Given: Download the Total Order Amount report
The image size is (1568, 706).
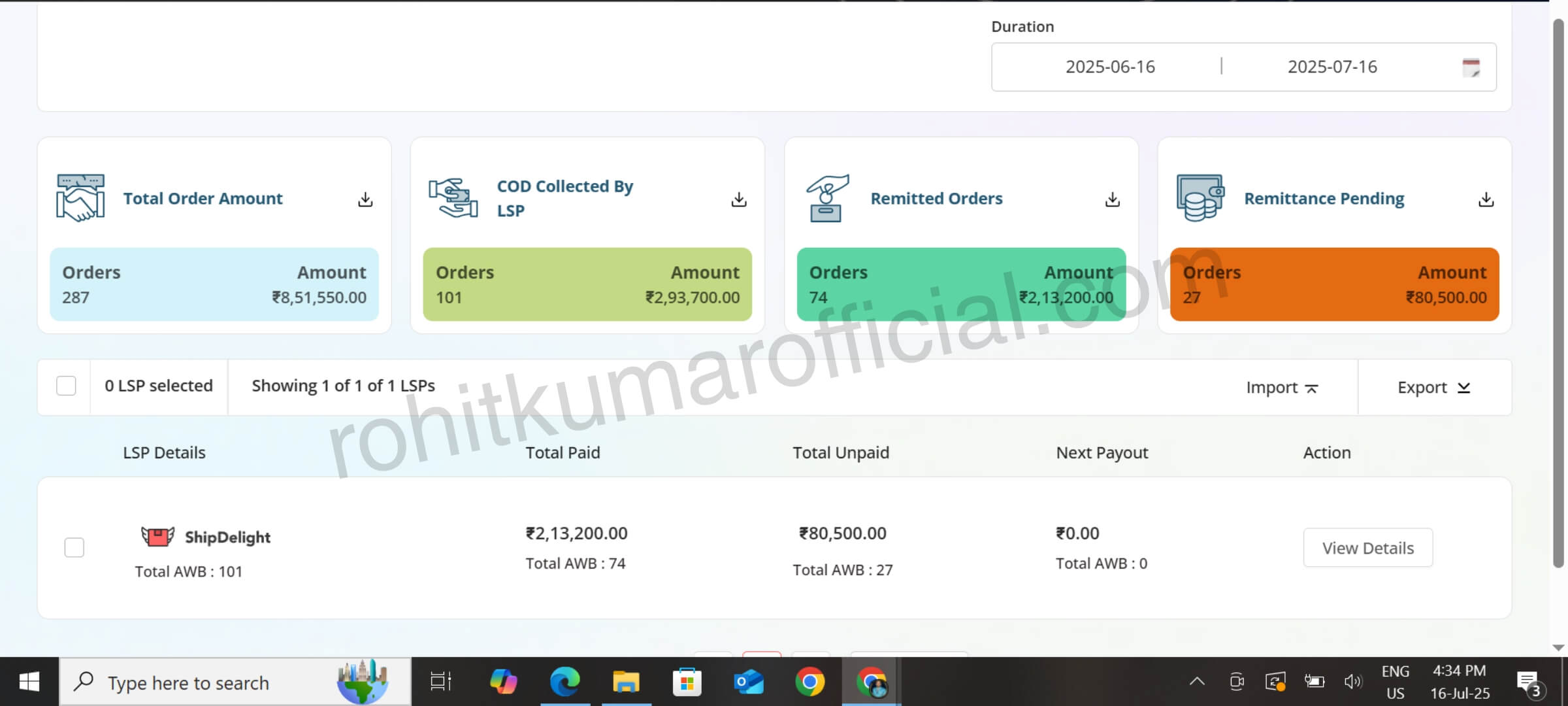Looking at the screenshot, I should [365, 199].
